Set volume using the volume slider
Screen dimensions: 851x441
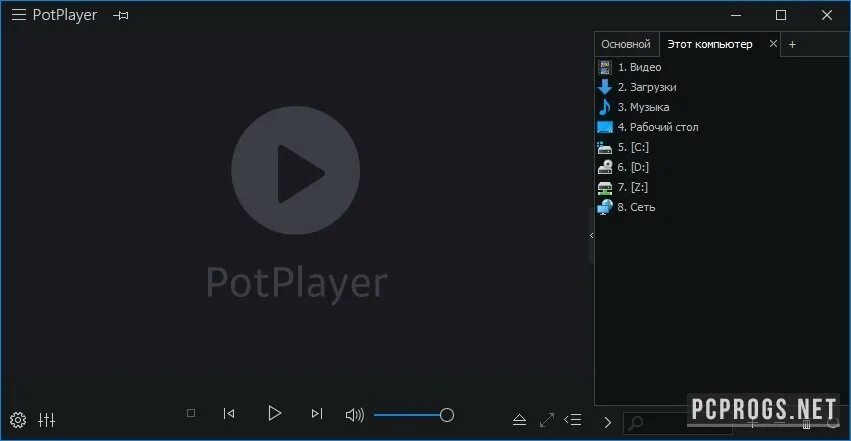click(414, 416)
